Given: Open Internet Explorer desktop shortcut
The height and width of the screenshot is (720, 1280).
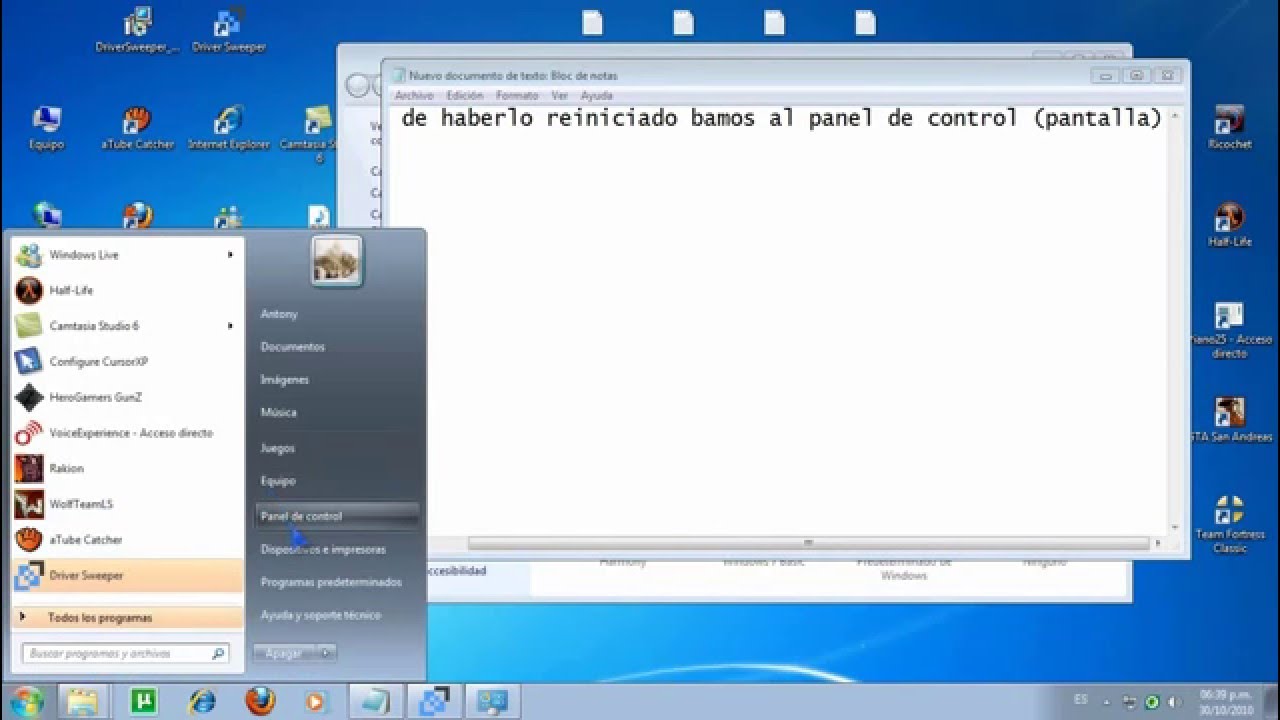Looking at the screenshot, I should click(x=229, y=128).
